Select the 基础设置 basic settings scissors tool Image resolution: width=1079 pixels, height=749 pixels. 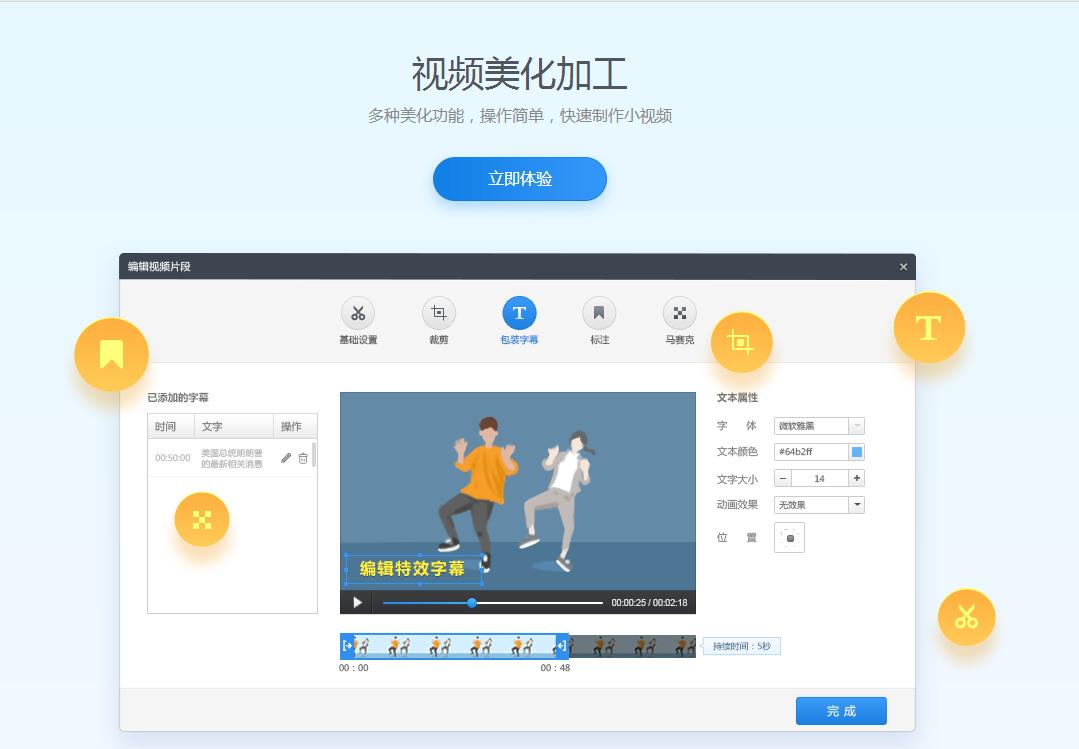pos(358,313)
